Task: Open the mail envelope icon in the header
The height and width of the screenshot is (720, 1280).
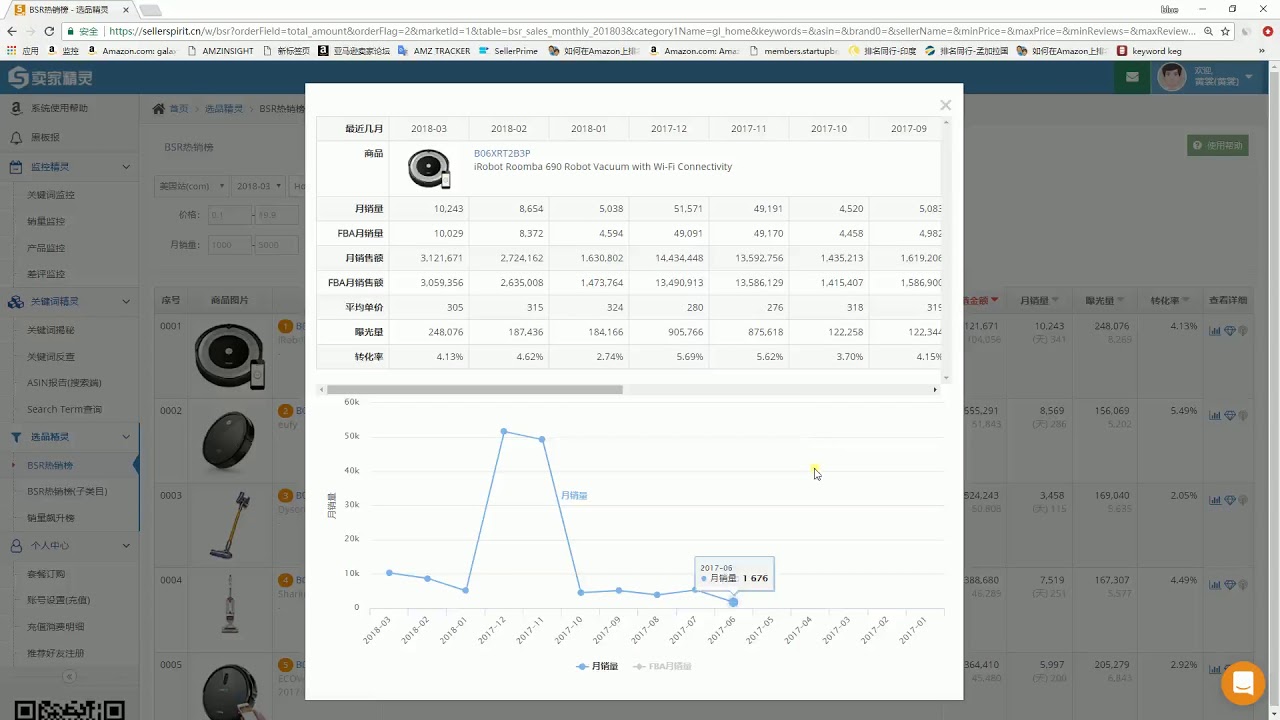Action: tap(1132, 77)
